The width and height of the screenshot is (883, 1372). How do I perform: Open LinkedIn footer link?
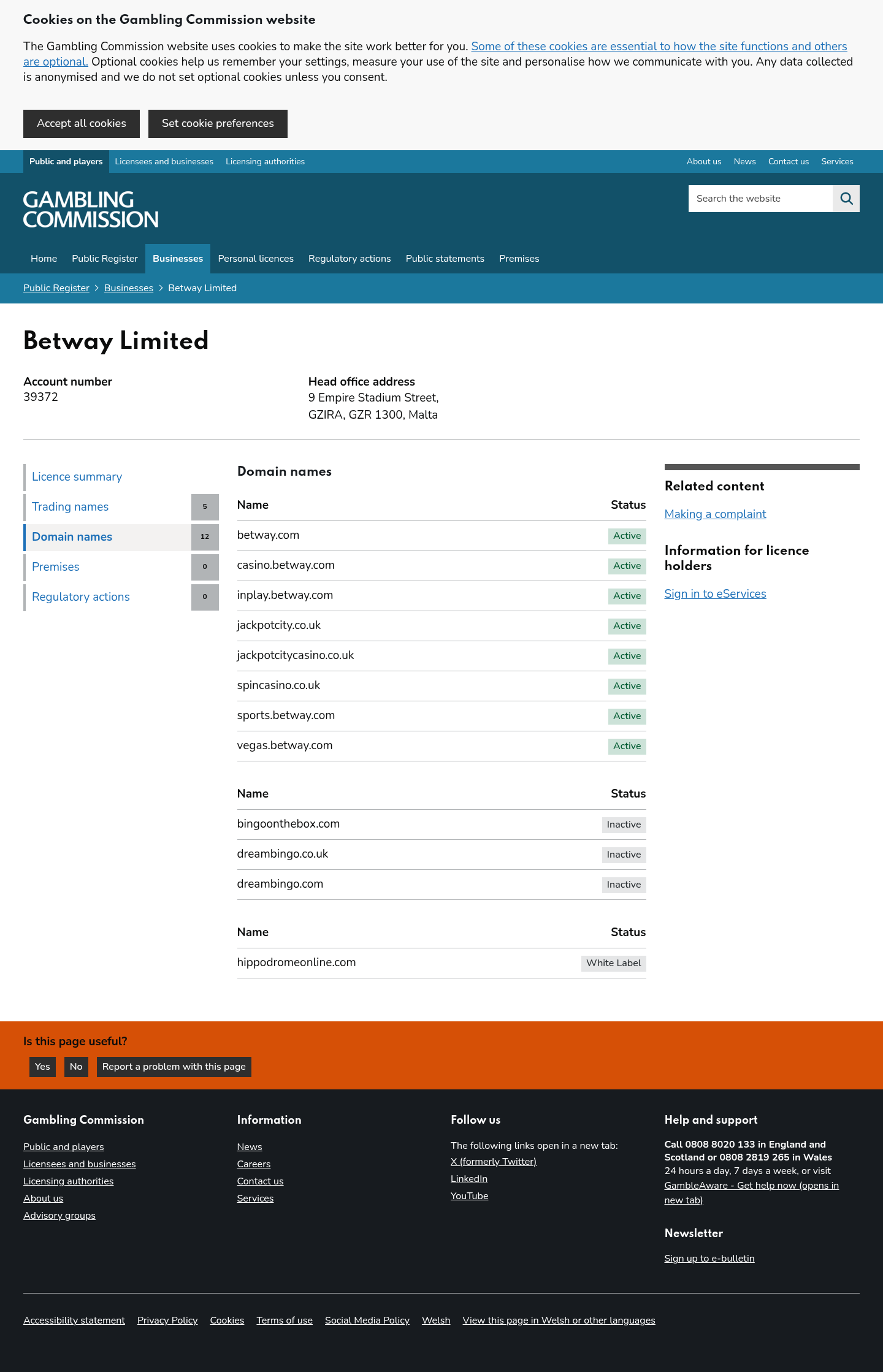pos(469,1179)
